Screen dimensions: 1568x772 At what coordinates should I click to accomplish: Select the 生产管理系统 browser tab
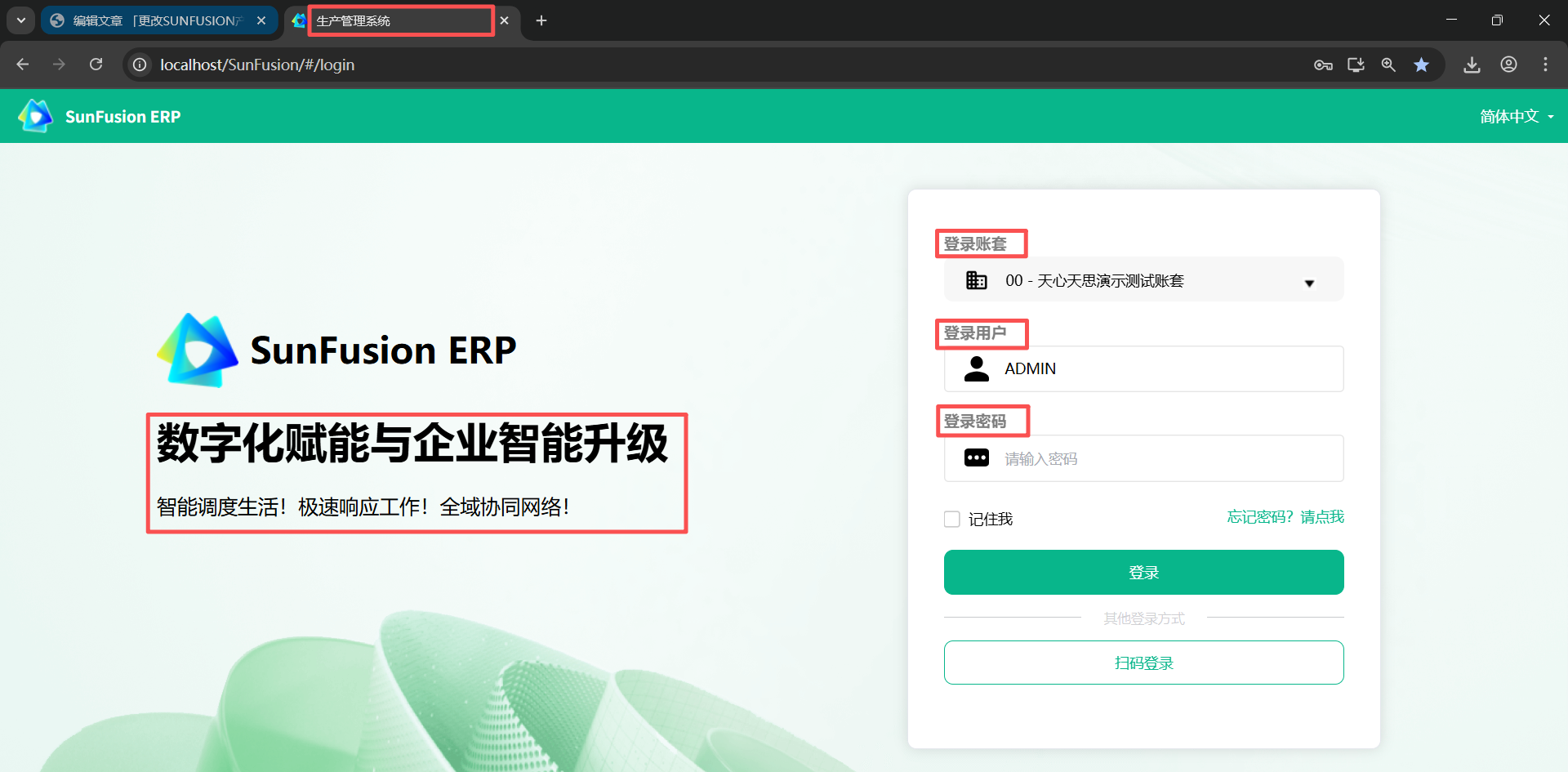399,21
